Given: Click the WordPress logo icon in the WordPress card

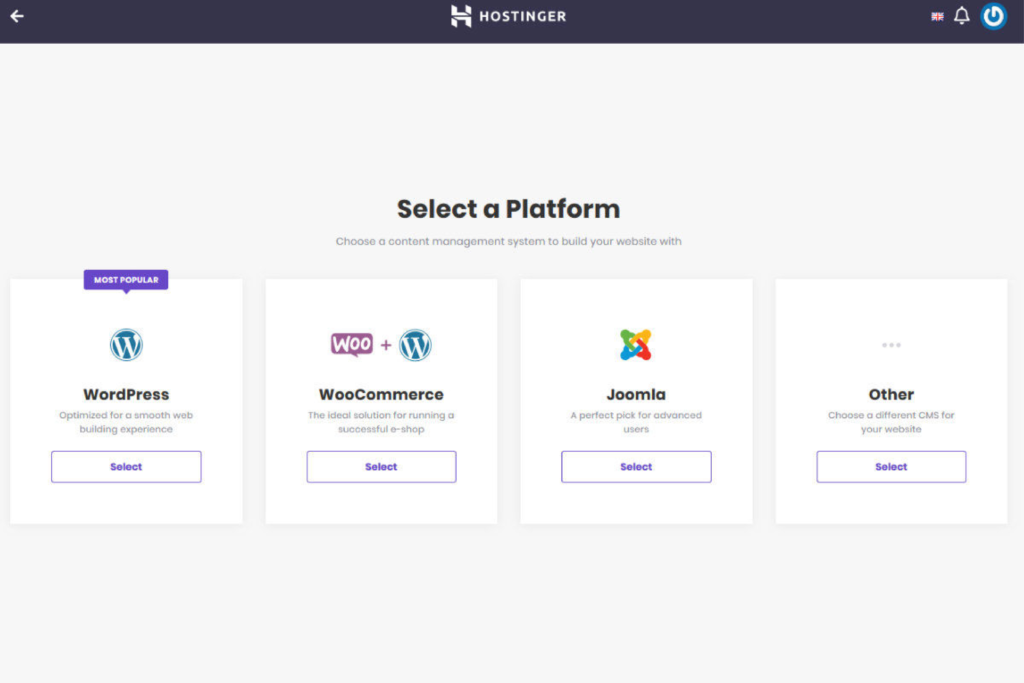Looking at the screenshot, I should click(x=126, y=345).
